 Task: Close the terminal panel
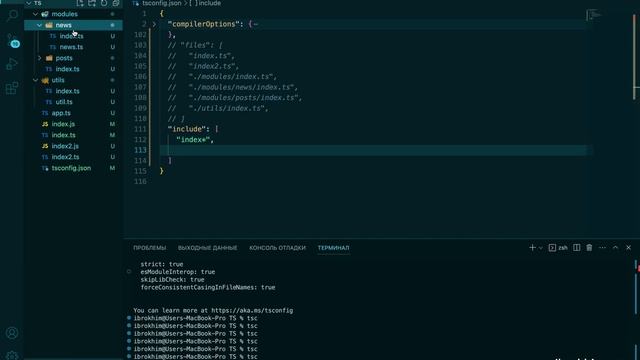point(628,247)
